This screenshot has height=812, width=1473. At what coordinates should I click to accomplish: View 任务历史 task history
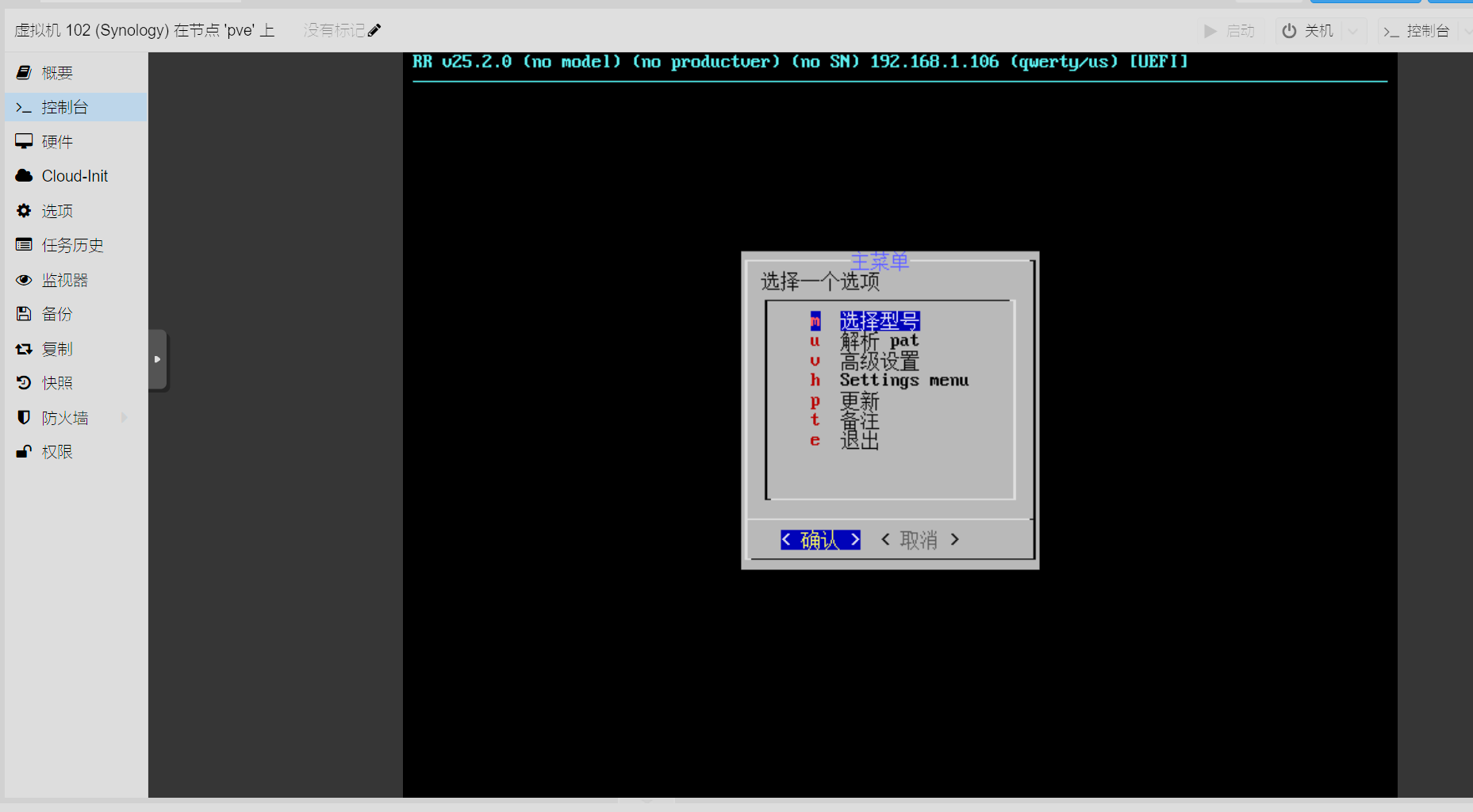[76, 245]
